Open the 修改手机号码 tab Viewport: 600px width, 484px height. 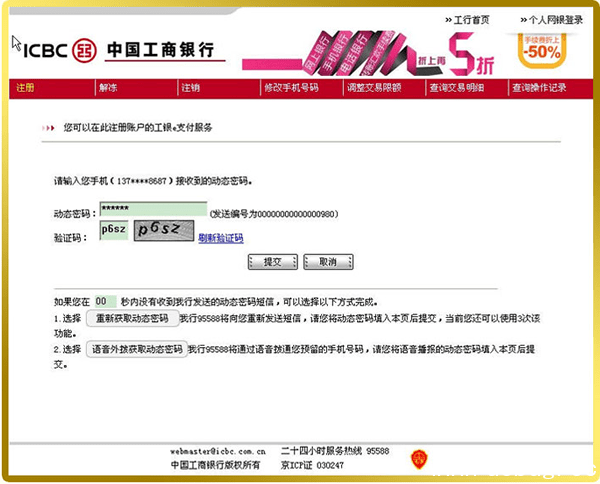pos(291,88)
